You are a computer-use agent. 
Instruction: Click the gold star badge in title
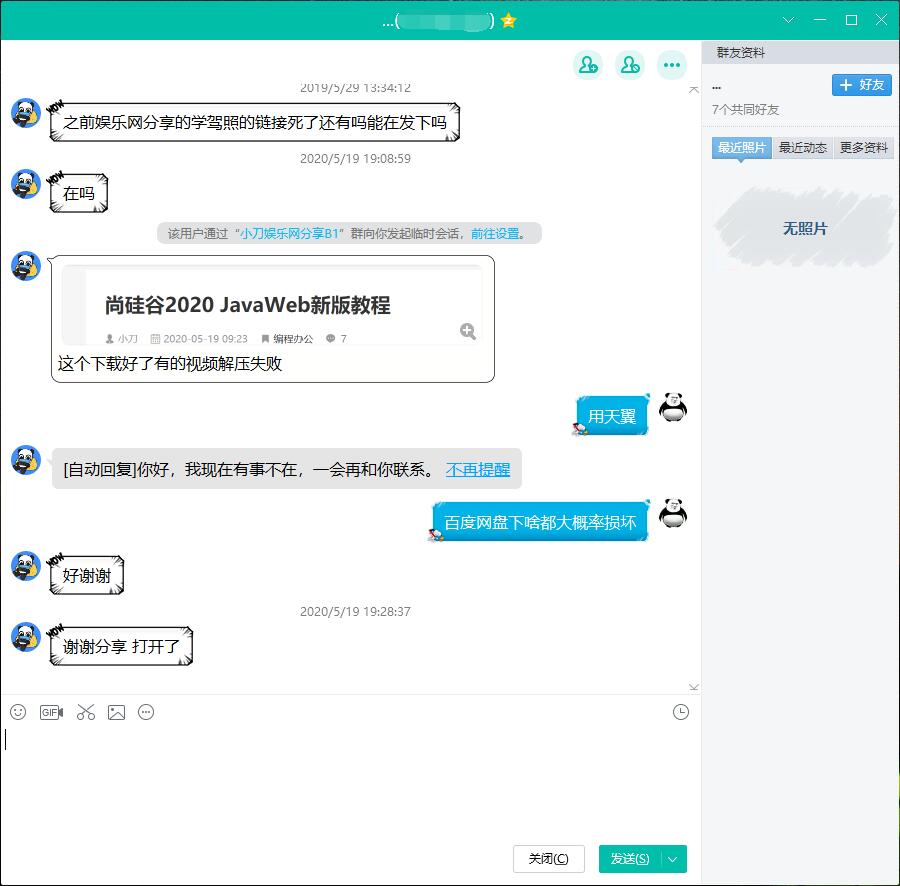[509, 20]
